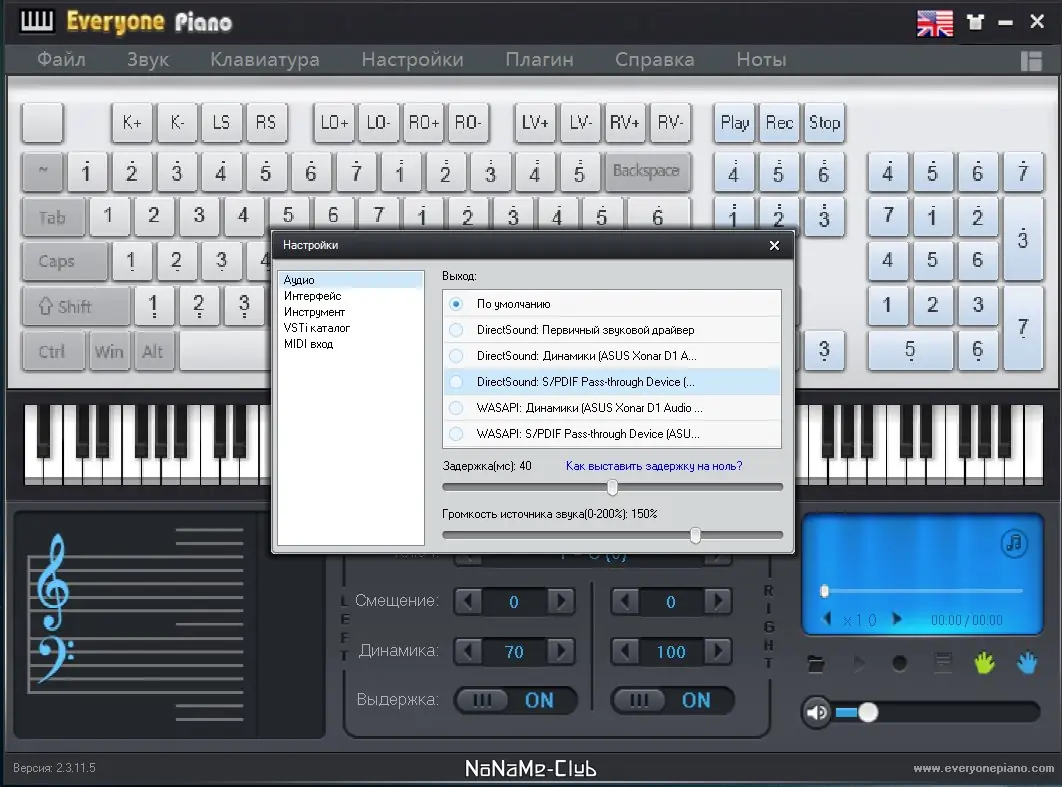Image resolution: width=1062 pixels, height=787 pixels.
Task: Select VSTi каталог in settings list
Action: [x=351, y=328]
